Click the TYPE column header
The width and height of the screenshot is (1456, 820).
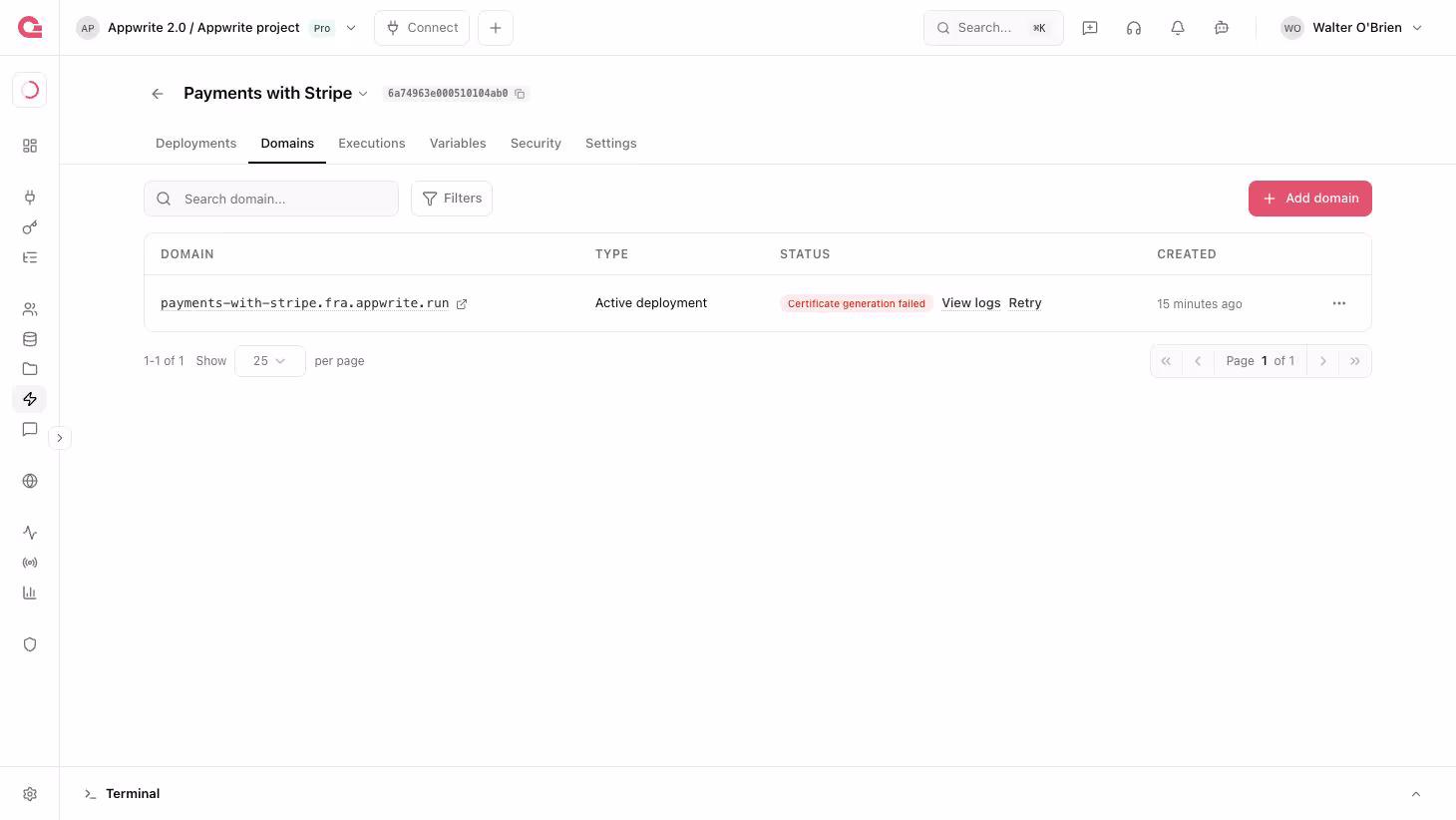pyautogui.click(x=612, y=254)
